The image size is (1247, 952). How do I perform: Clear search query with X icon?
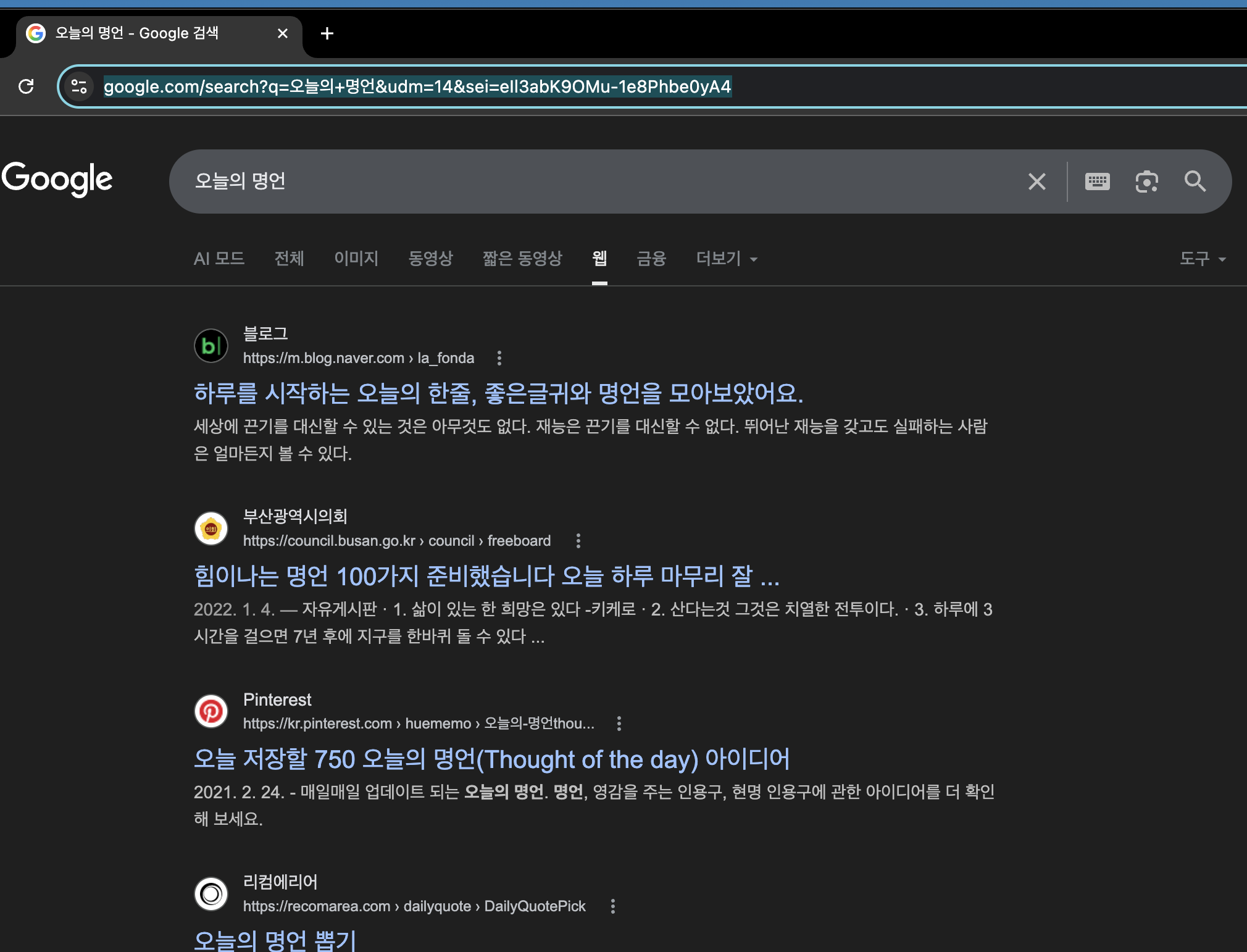(x=1036, y=182)
